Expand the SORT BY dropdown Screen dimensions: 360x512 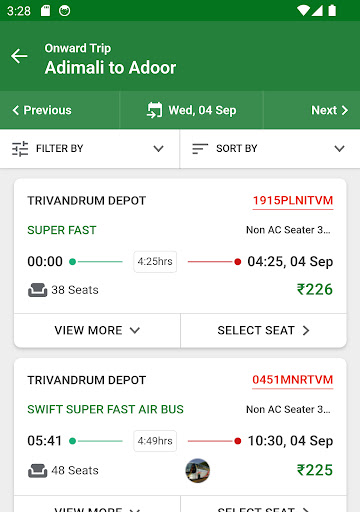tap(270, 149)
